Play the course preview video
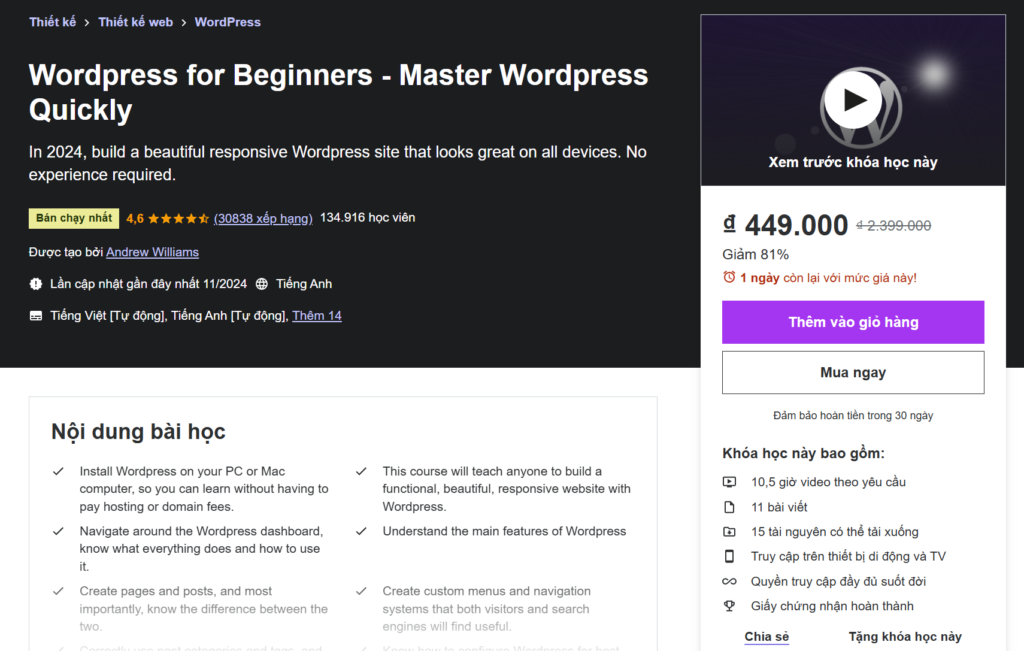 (x=855, y=100)
